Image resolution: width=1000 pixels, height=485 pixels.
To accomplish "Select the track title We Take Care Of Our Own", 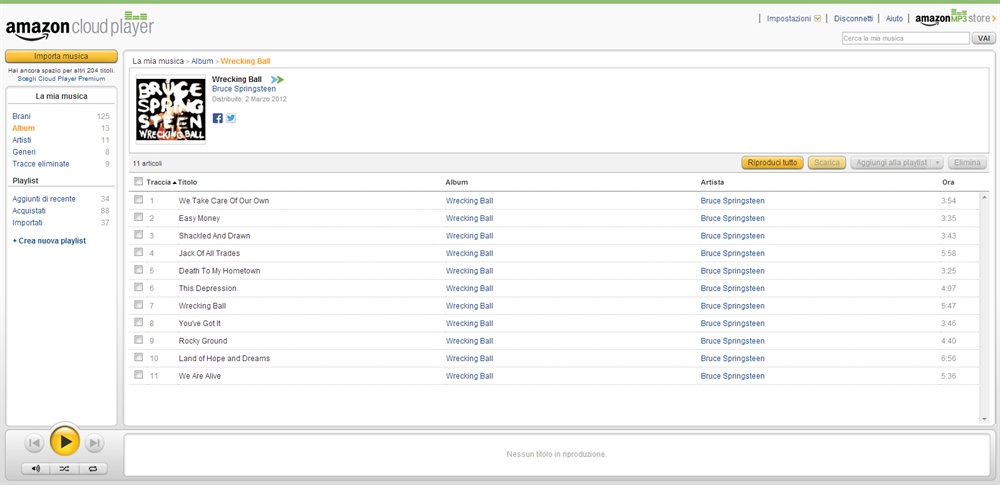I will click(x=224, y=200).
